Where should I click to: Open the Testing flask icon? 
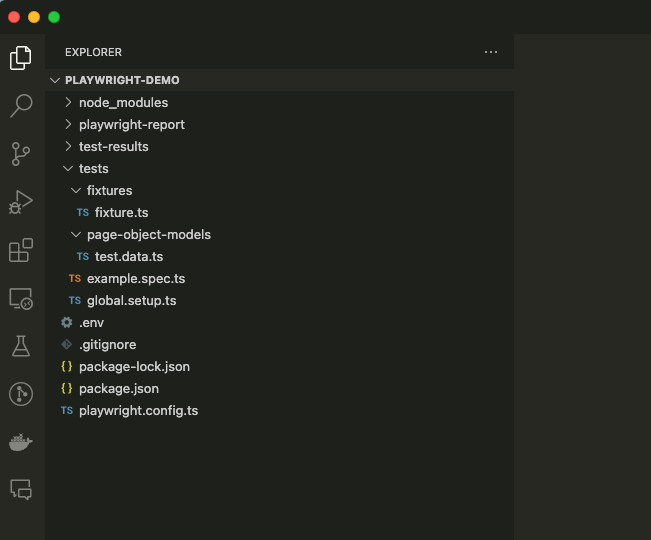coord(21,346)
